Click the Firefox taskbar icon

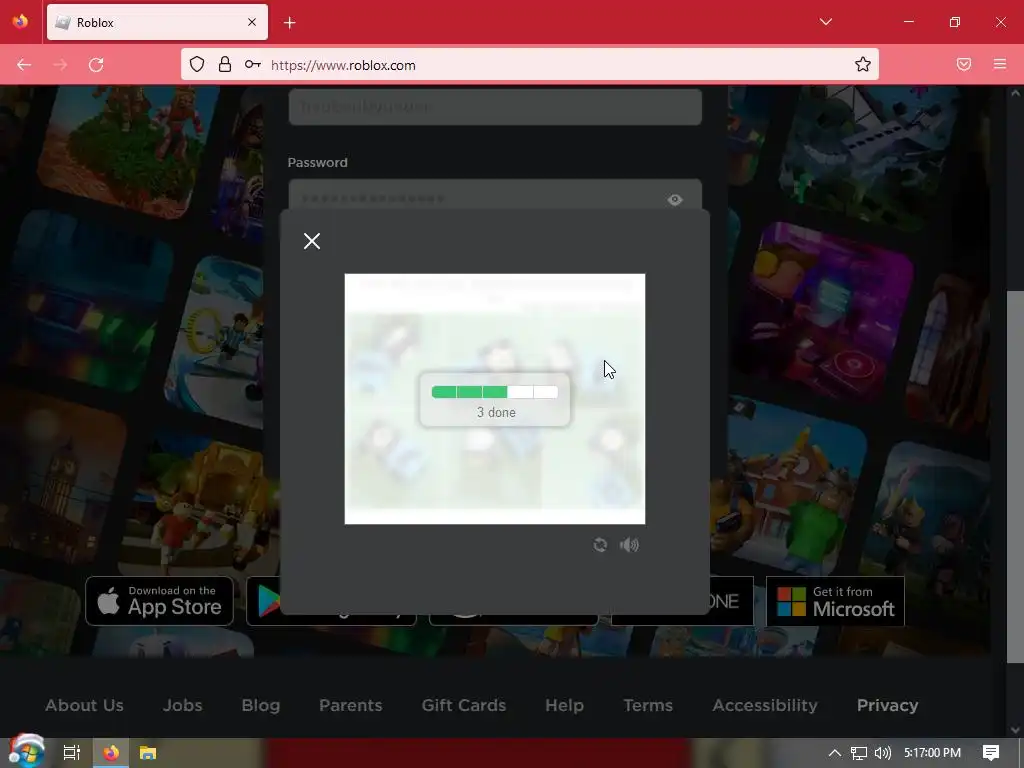pos(111,752)
